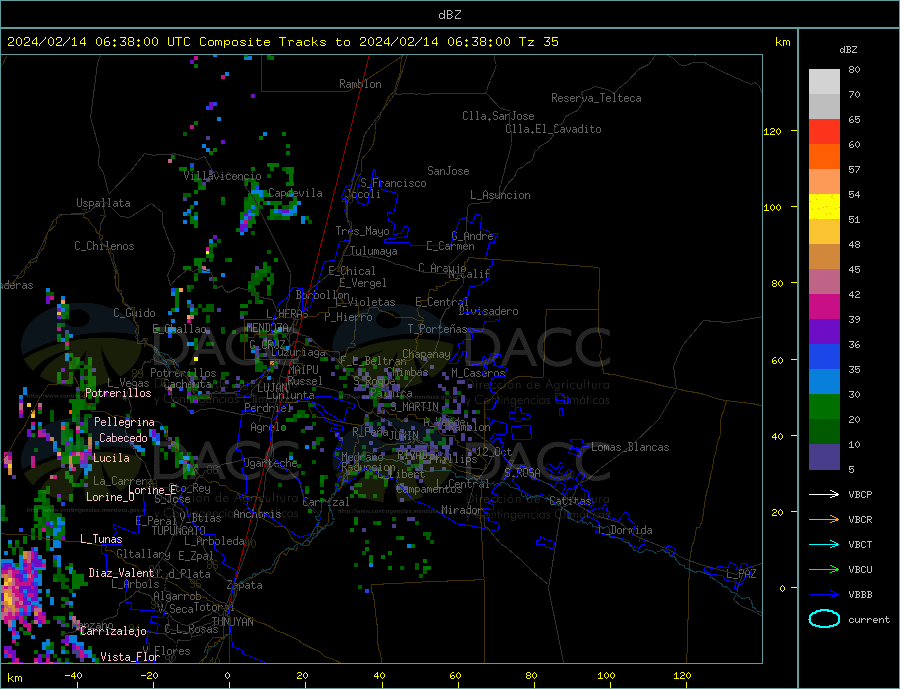Image resolution: width=900 pixels, height=689 pixels.
Task: Click the Ugarteche place label
Action: click(x=270, y=463)
